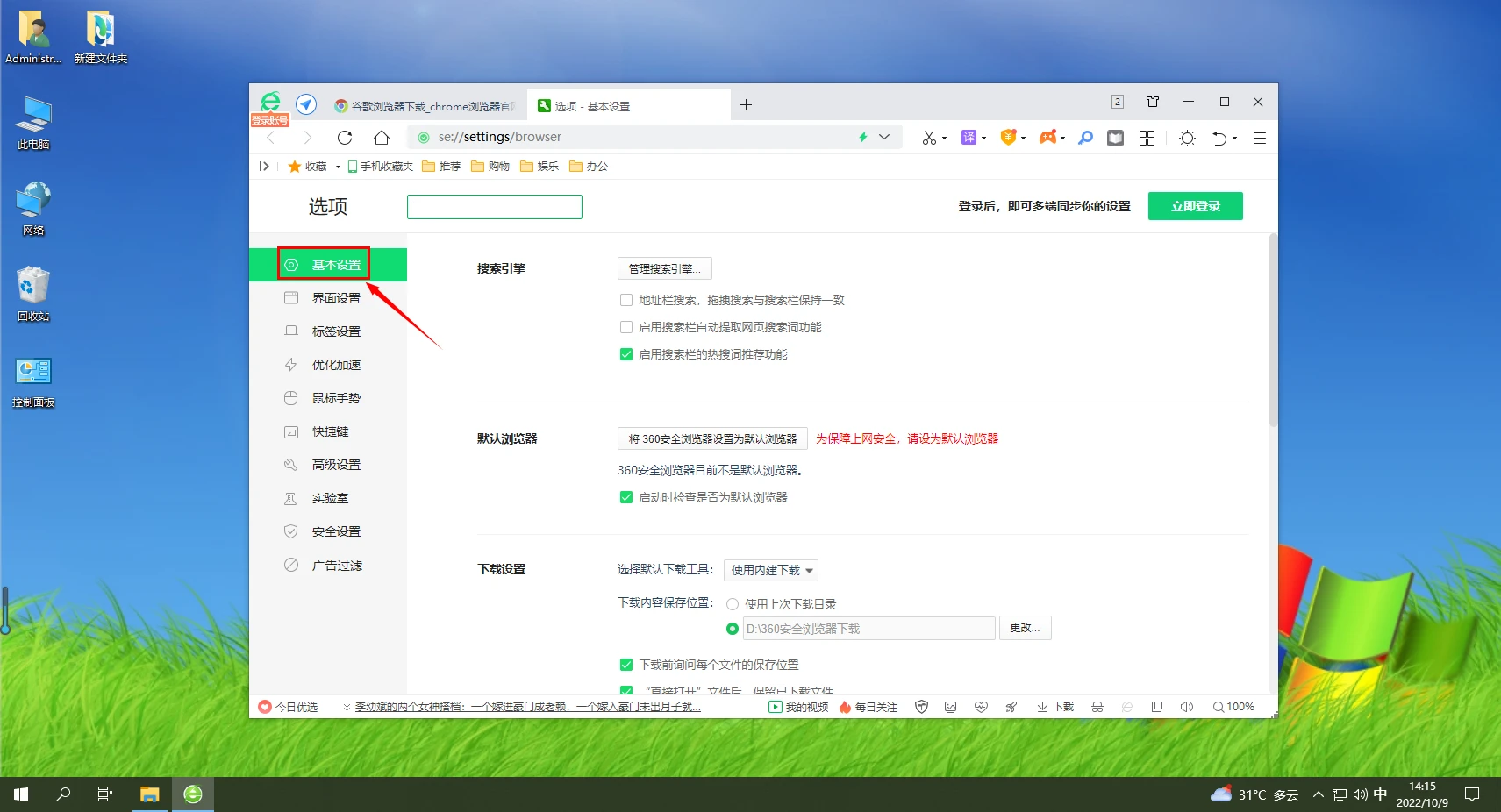Click the options search input field
This screenshot has height=812, width=1501.
(x=495, y=207)
